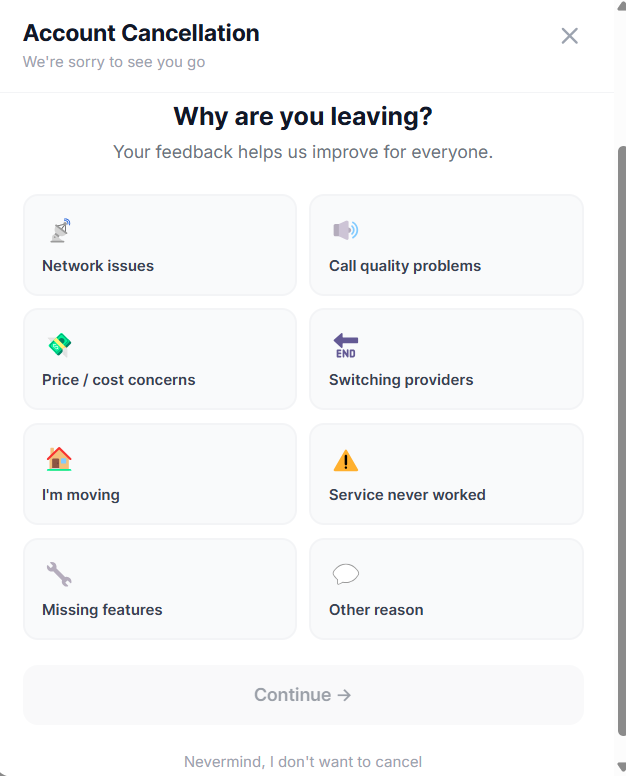626x776 pixels.
Task: Click the satellite dish Network issues icon
Action: (x=60, y=231)
